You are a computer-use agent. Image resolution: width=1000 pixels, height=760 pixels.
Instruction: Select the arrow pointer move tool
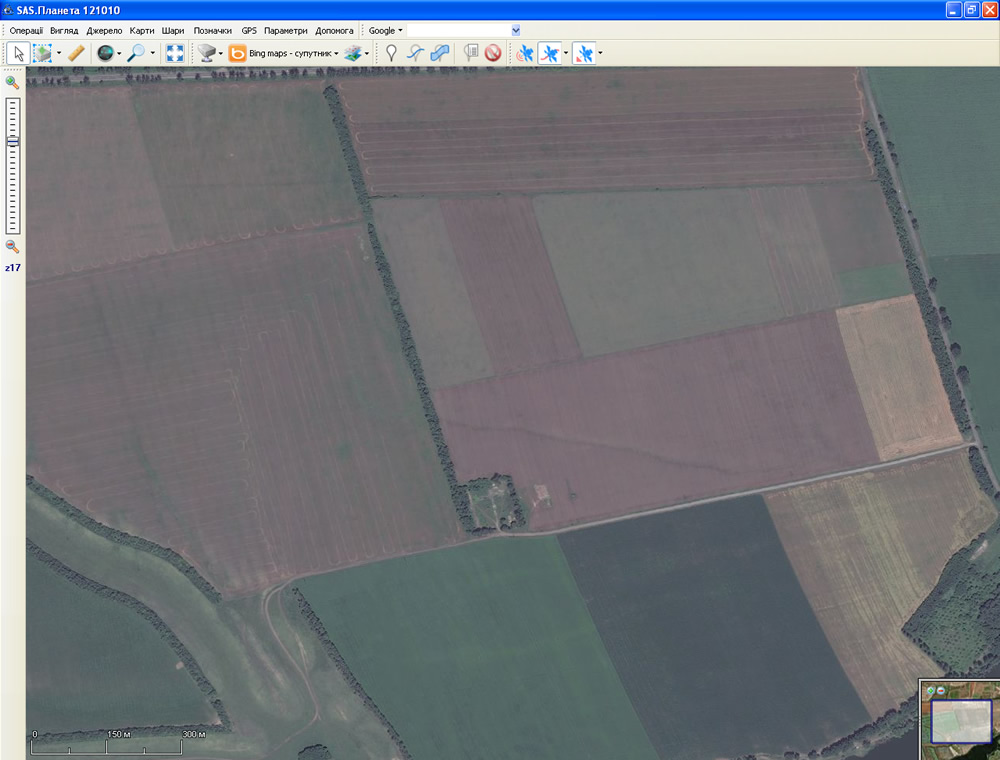tap(17, 53)
